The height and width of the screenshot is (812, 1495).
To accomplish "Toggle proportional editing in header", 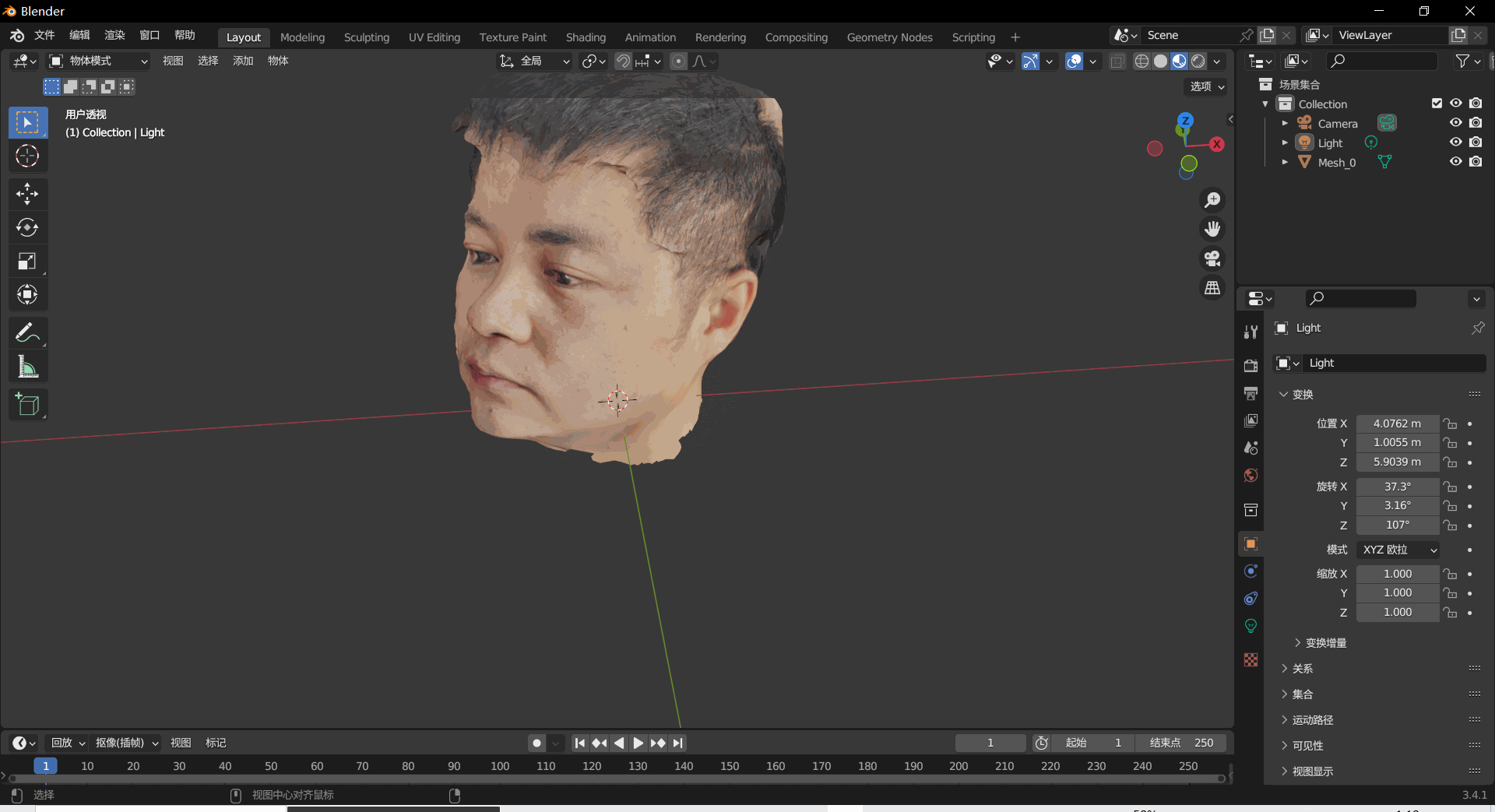I will (x=679, y=61).
